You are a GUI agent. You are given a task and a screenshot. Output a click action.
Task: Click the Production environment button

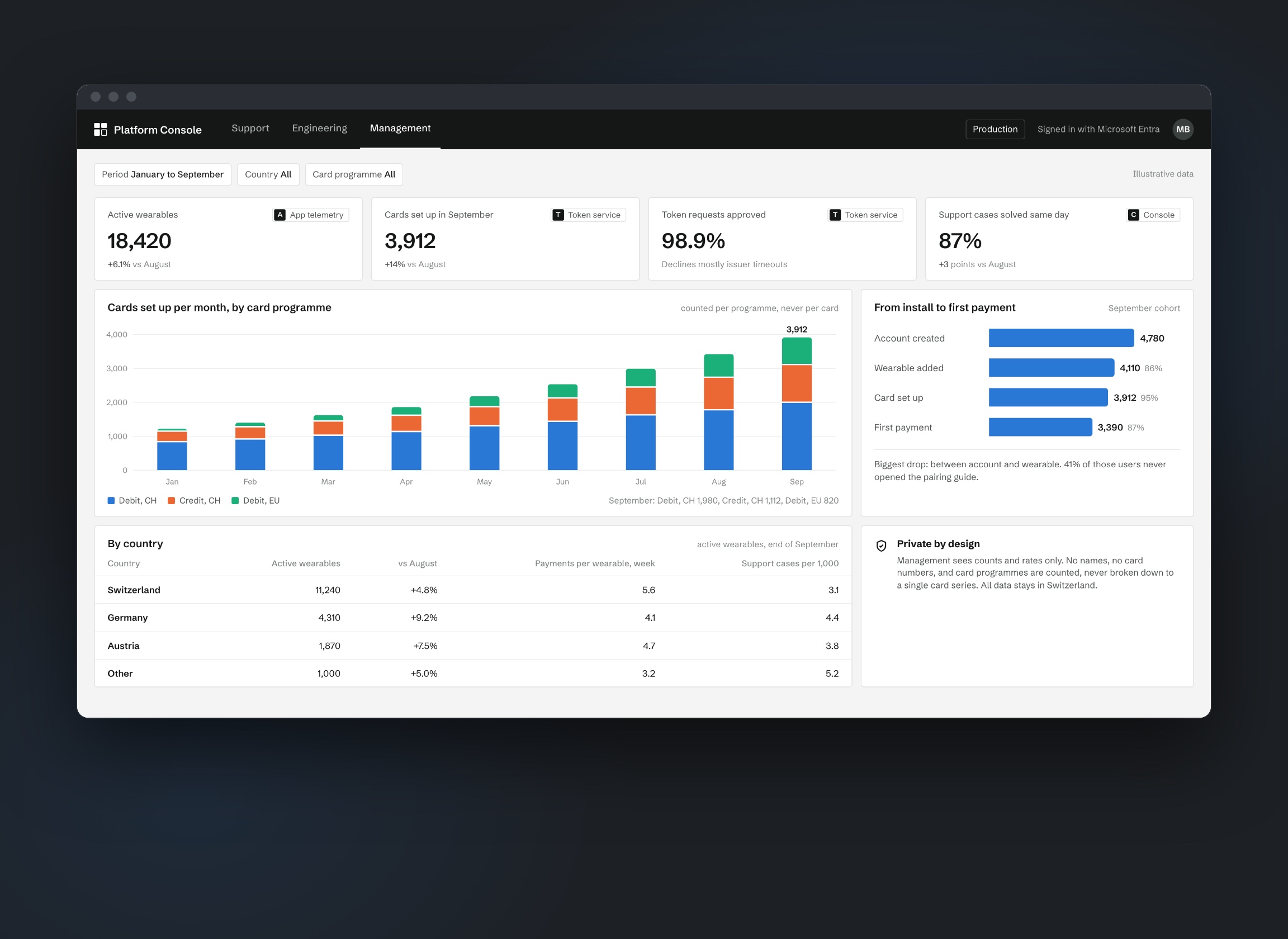(x=995, y=129)
